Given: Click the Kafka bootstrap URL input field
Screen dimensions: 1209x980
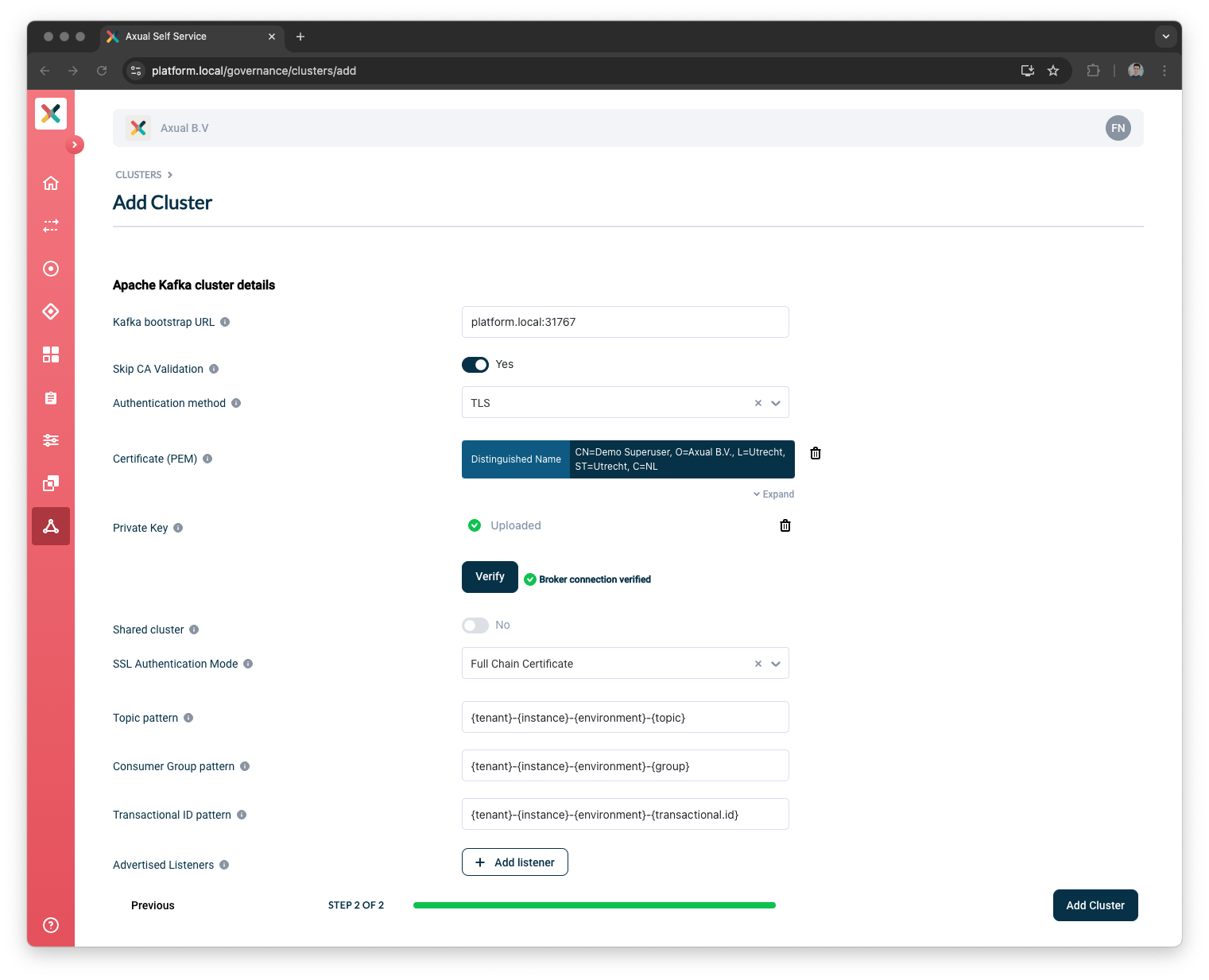Looking at the screenshot, I should (625, 322).
